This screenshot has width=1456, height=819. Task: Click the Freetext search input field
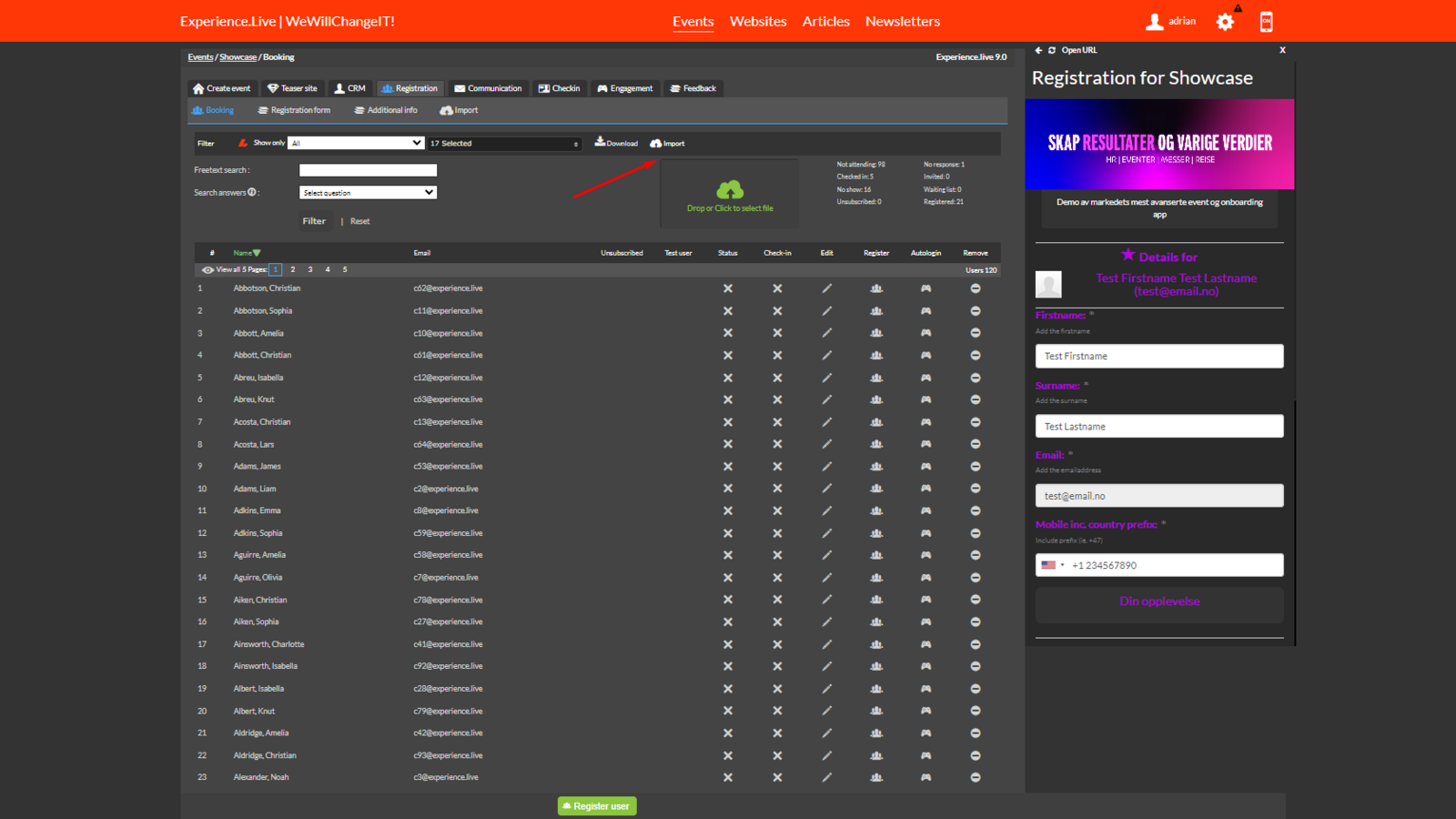point(368,170)
